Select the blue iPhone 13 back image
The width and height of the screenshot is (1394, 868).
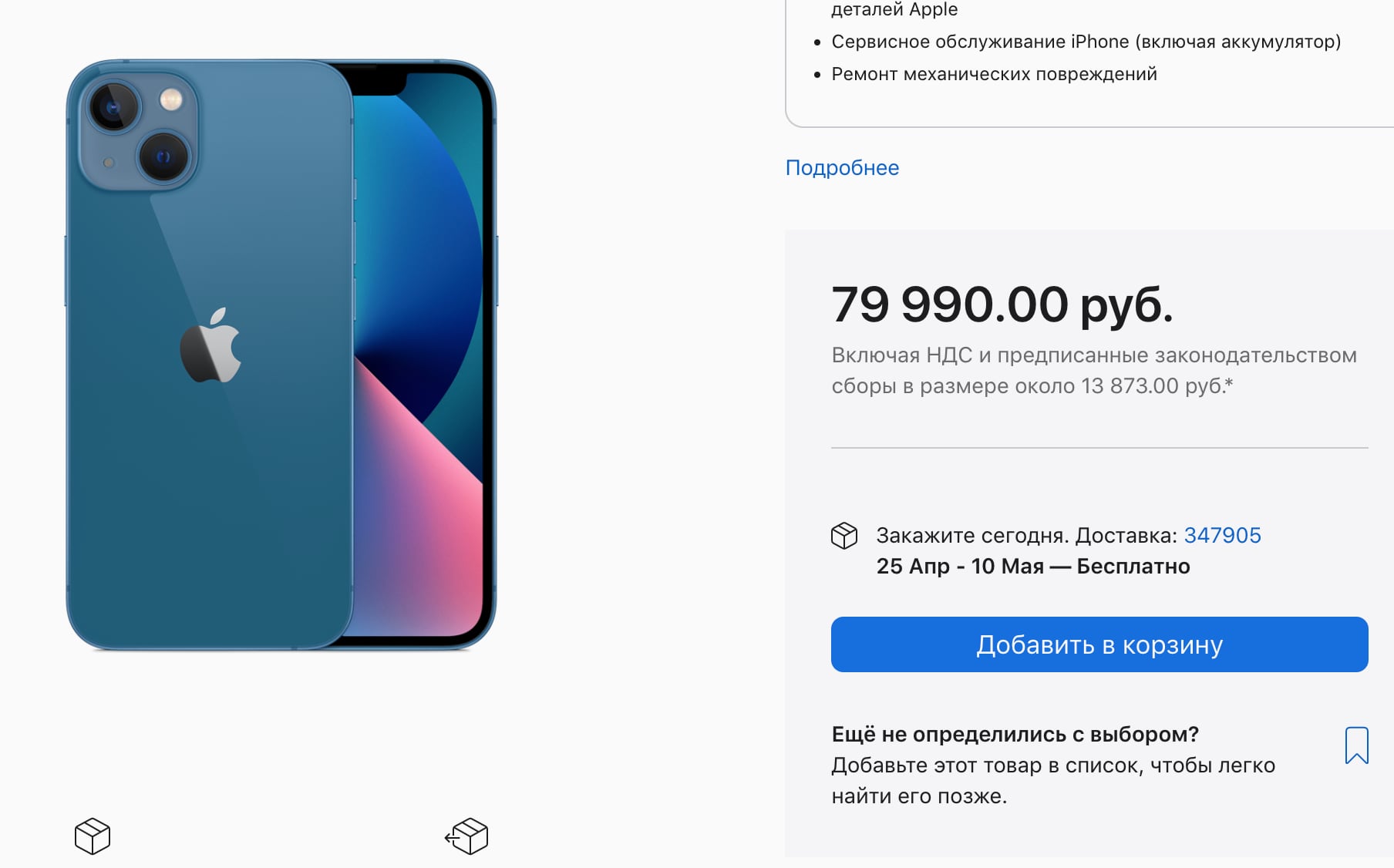[210, 355]
